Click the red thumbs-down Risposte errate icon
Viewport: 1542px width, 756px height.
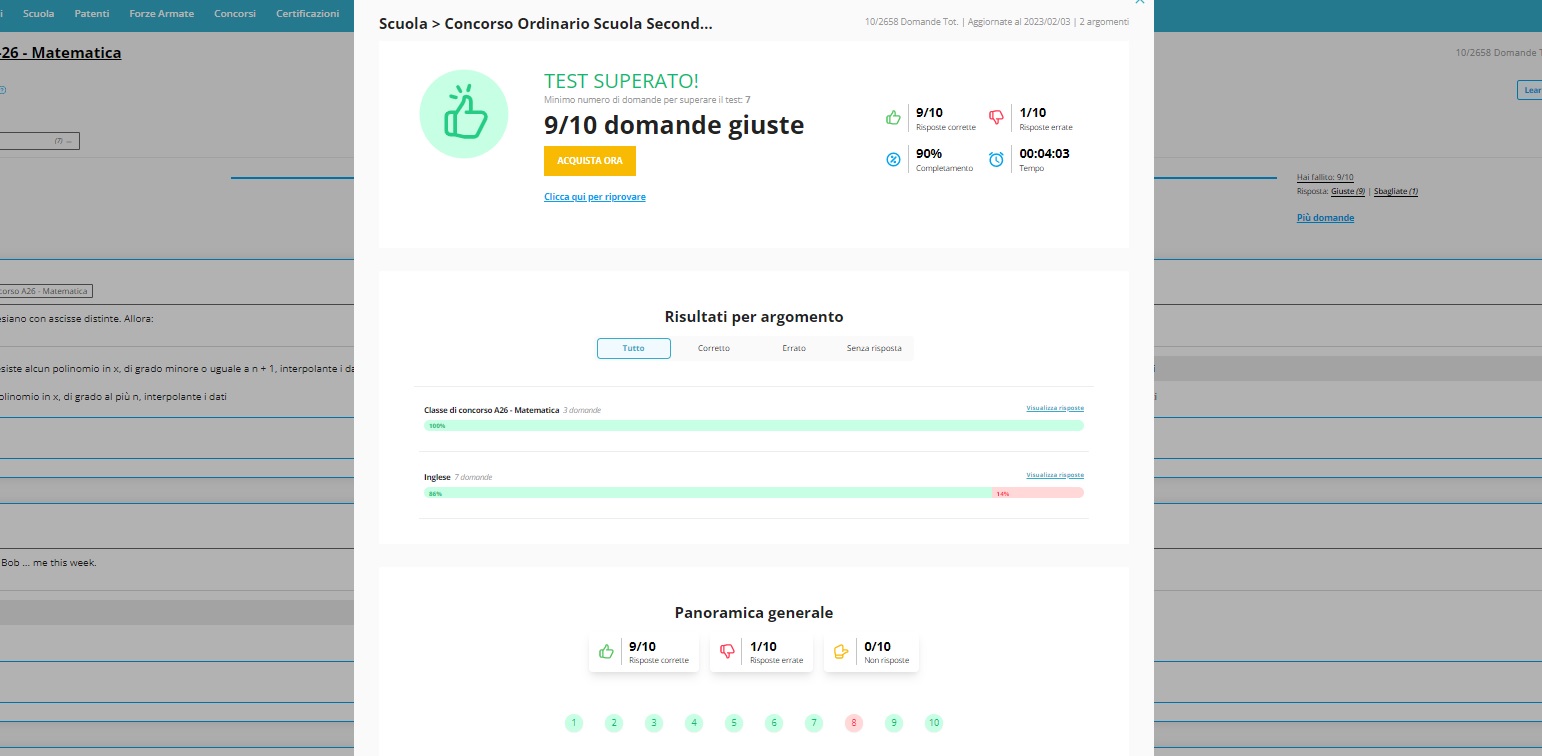[x=996, y=117]
